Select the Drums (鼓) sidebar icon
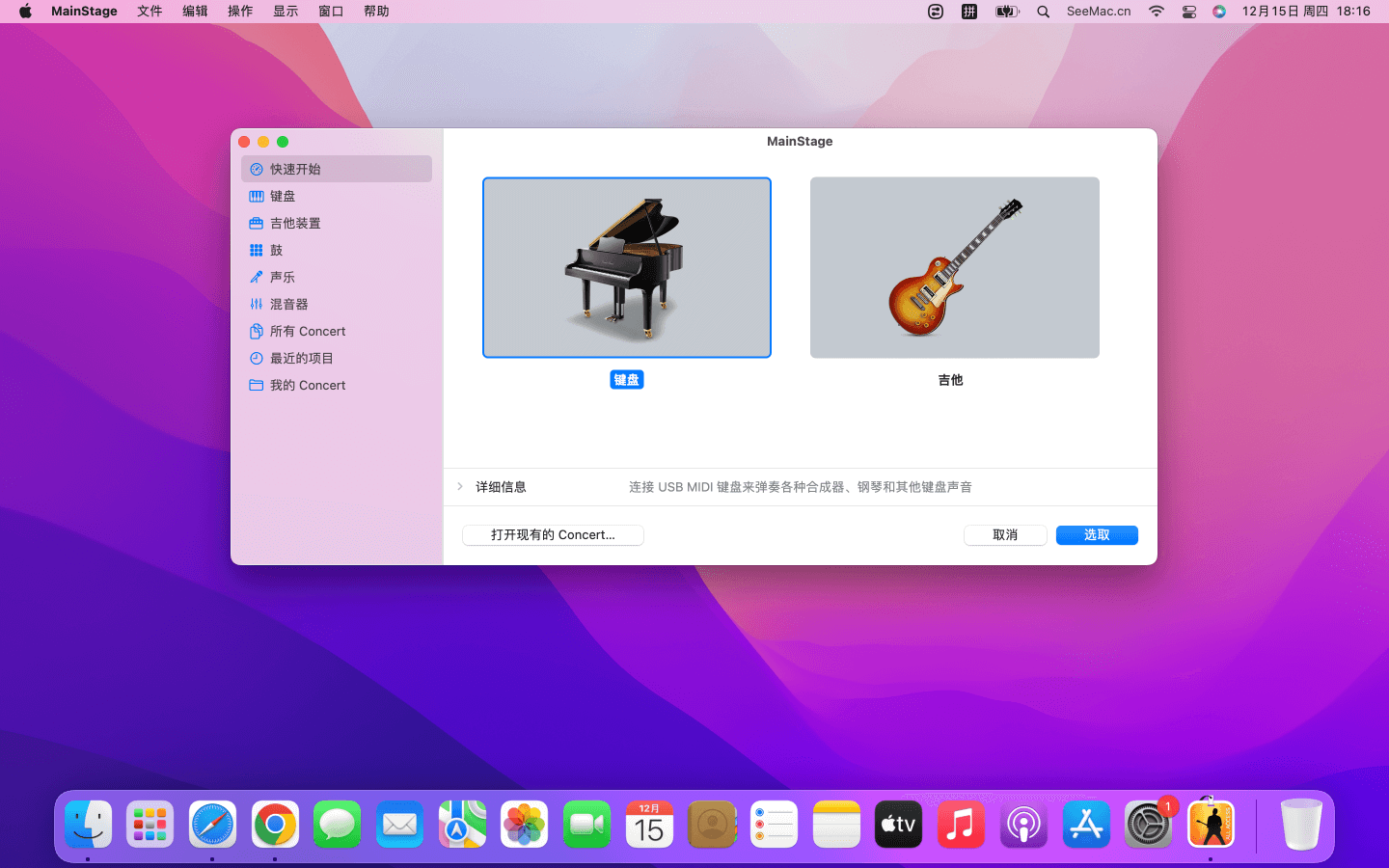The image size is (1389, 868). pyautogui.click(x=257, y=250)
